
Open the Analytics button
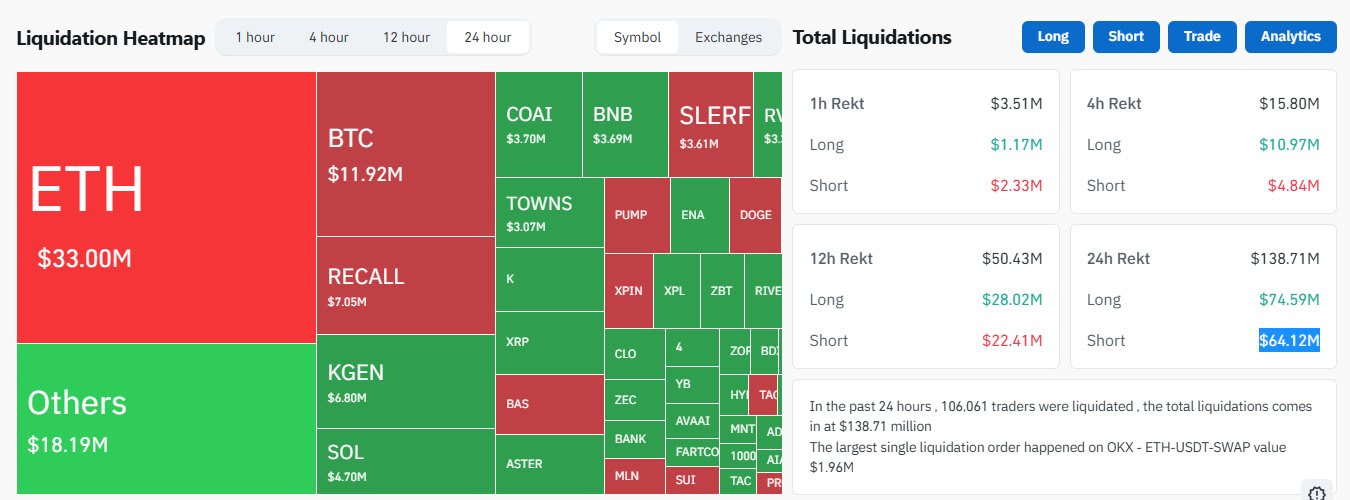click(x=1290, y=37)
